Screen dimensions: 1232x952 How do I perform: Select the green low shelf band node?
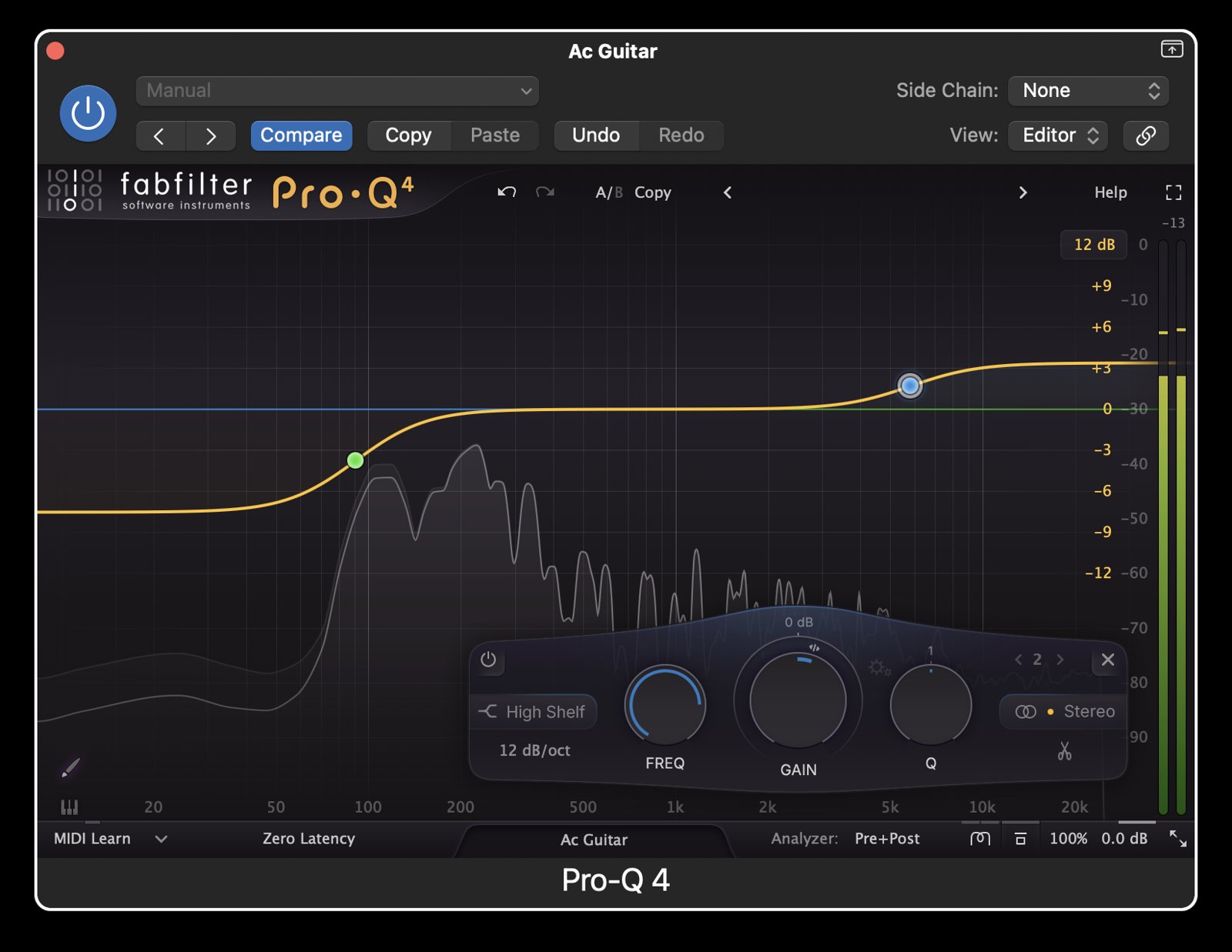click(x=355, y=460)
